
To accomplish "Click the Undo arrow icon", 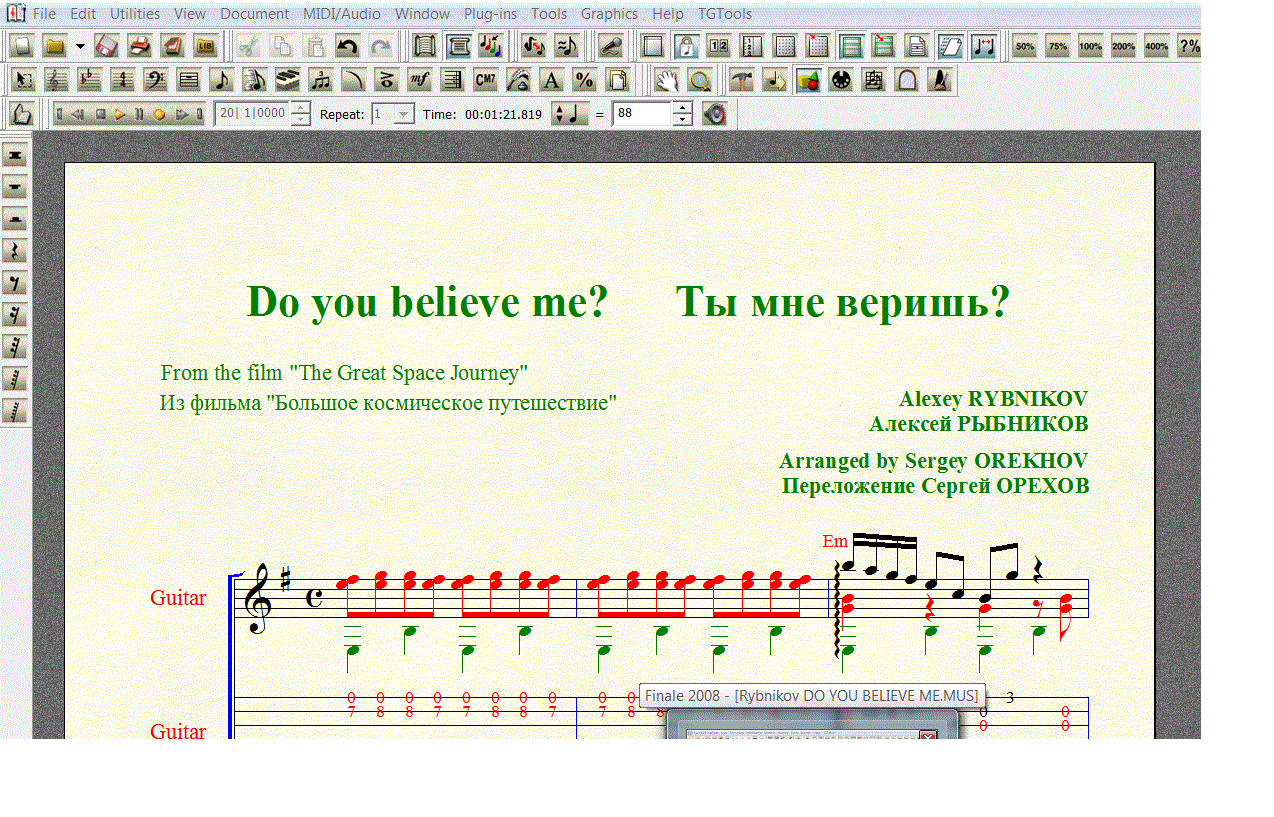I will point(347,46).
